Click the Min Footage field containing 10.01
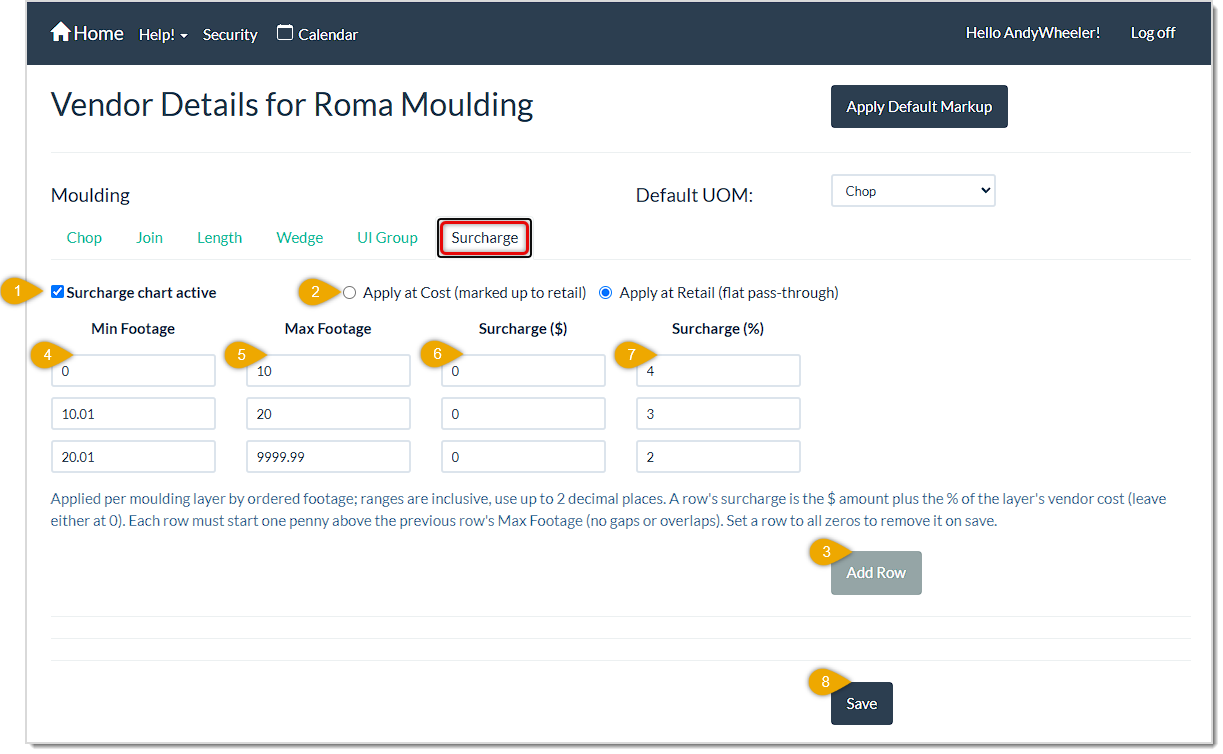 click(133, 414)
